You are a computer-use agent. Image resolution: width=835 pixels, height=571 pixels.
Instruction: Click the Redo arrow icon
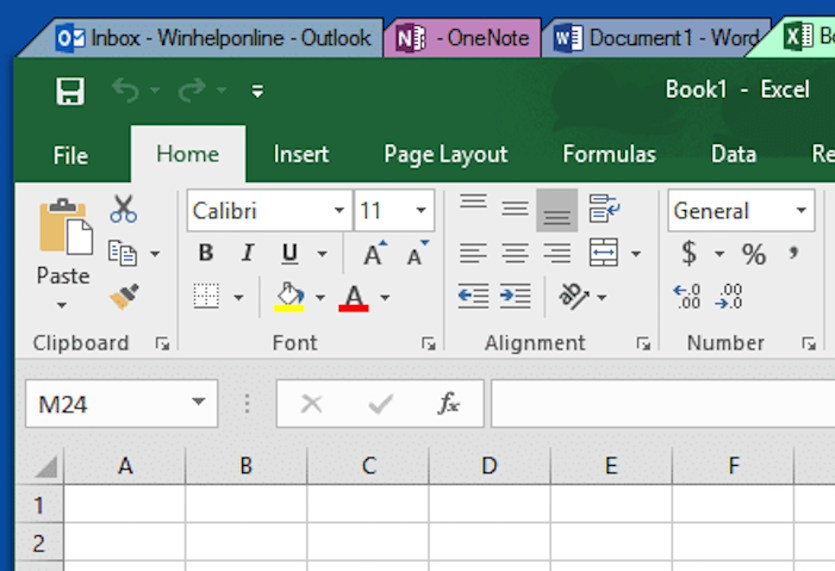pyautogui.click(x=192, y=90)
